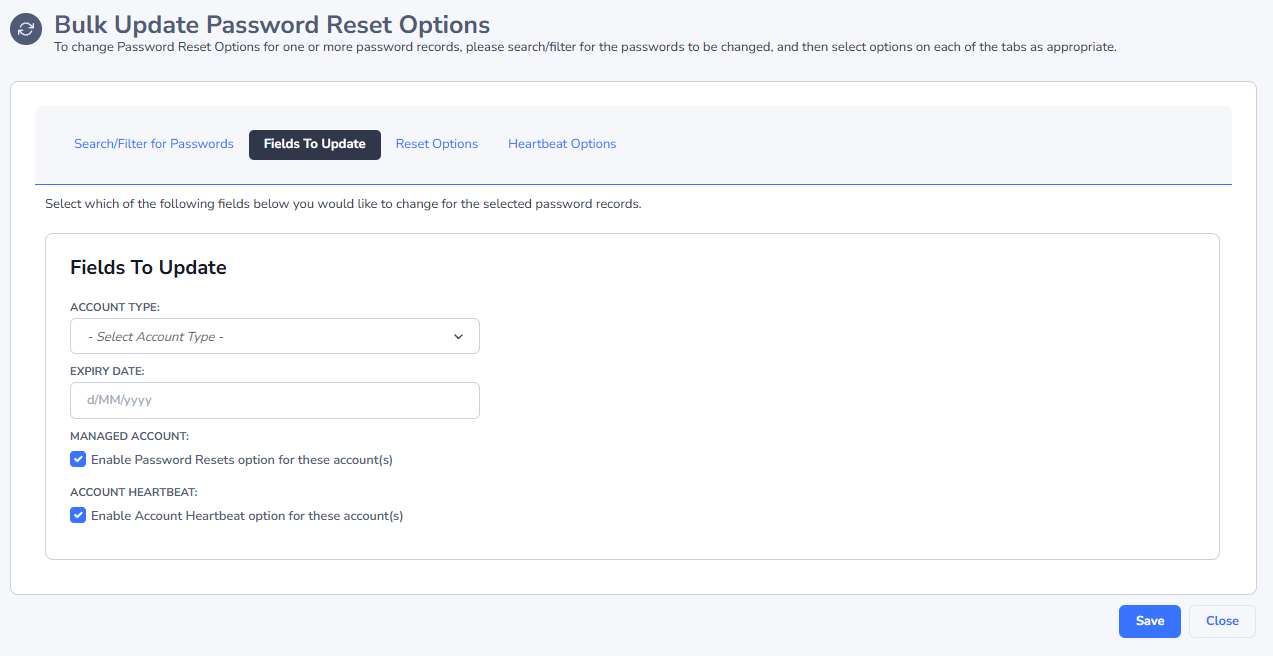Switch to the Reset Options tab
This screenshot has height=656, width=1273.
436,144
